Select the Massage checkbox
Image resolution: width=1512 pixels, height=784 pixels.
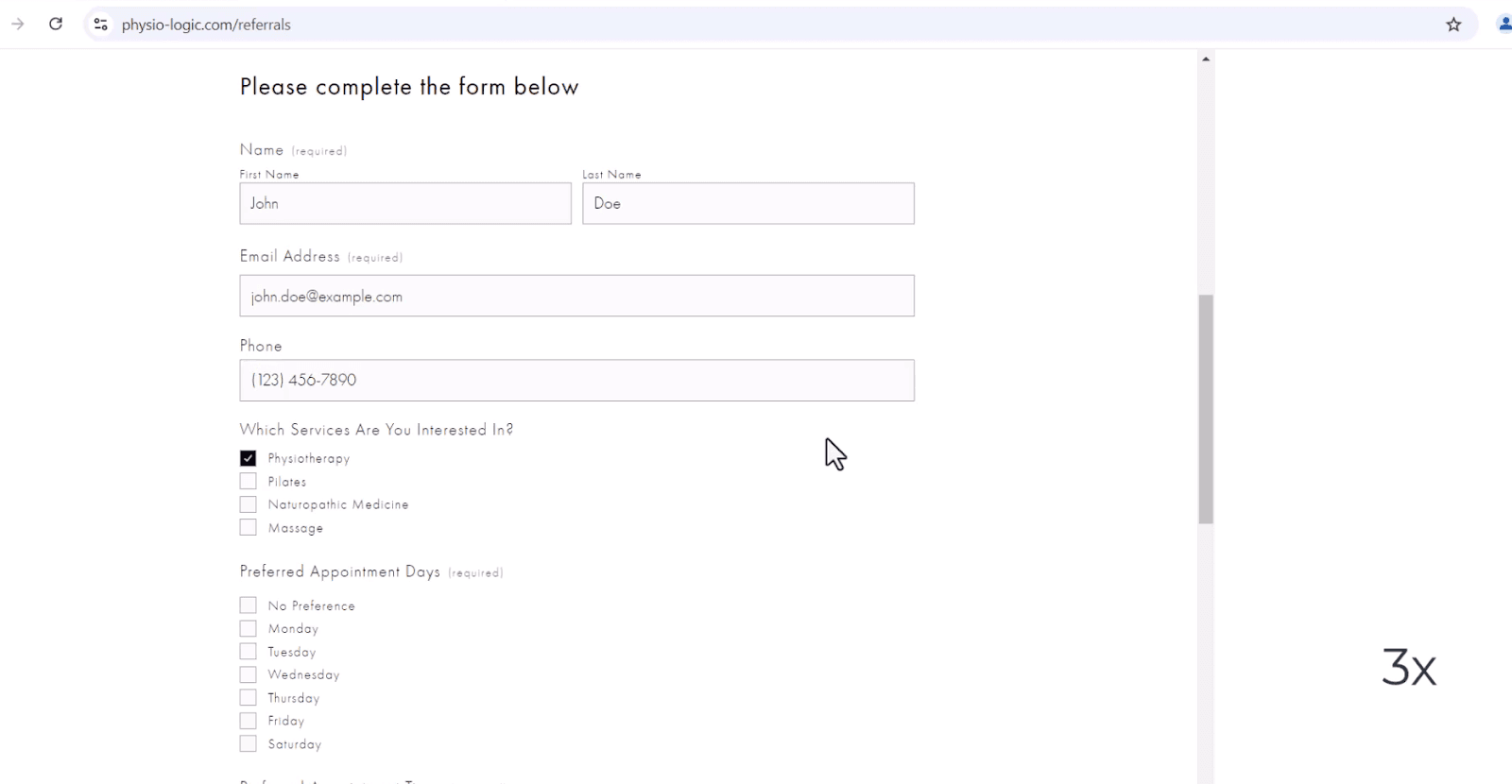click(249, 528)
